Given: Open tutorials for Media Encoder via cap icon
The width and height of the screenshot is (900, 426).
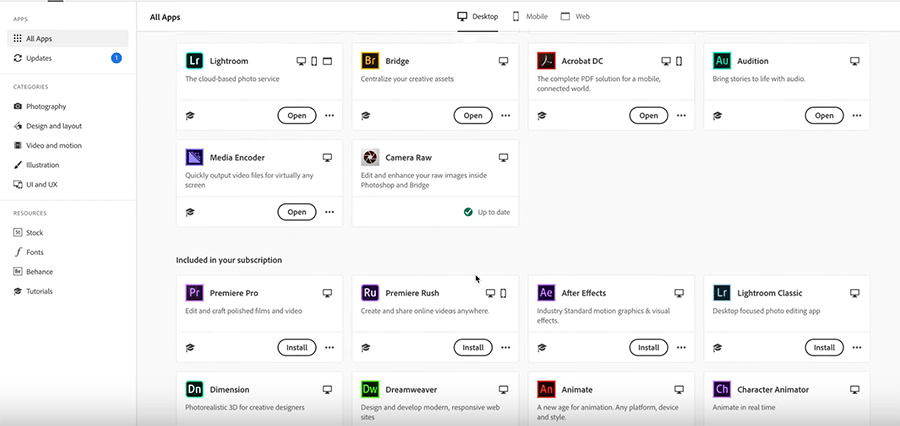Looking at the screenshot, I should (190, 212).
